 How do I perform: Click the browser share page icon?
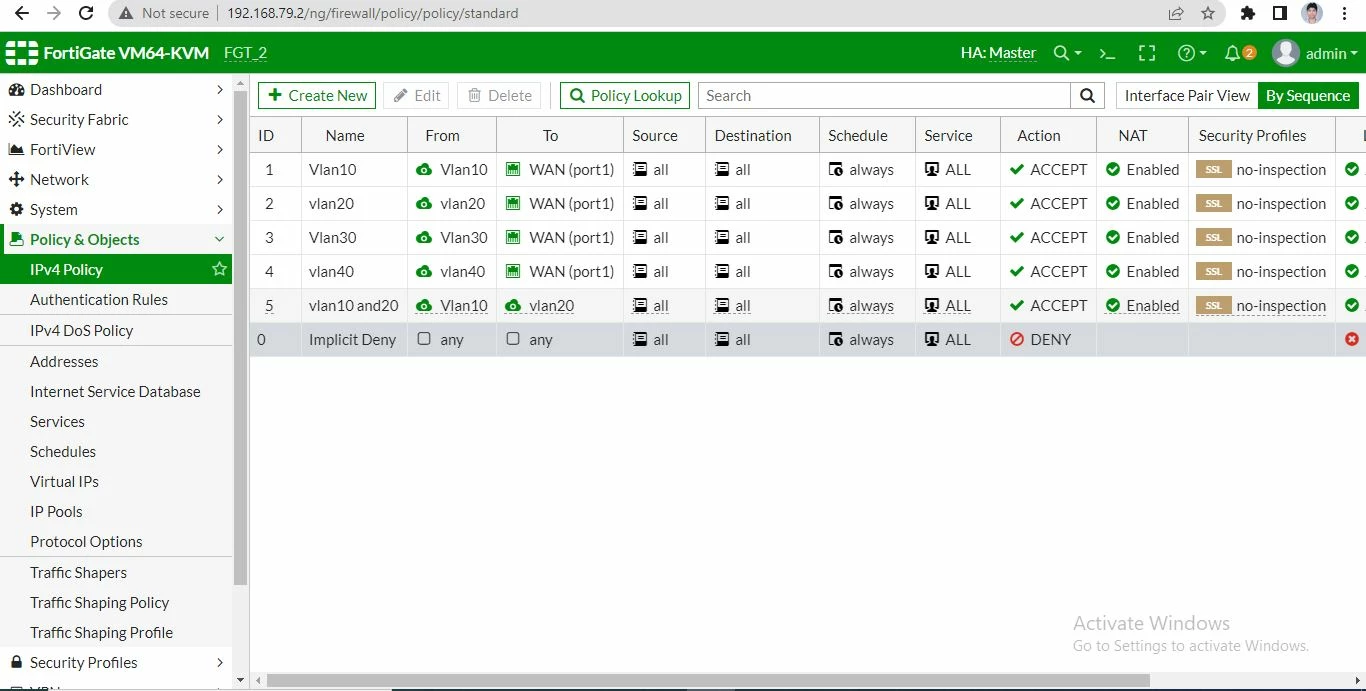pyautogui.click(x=1176, y=14)
